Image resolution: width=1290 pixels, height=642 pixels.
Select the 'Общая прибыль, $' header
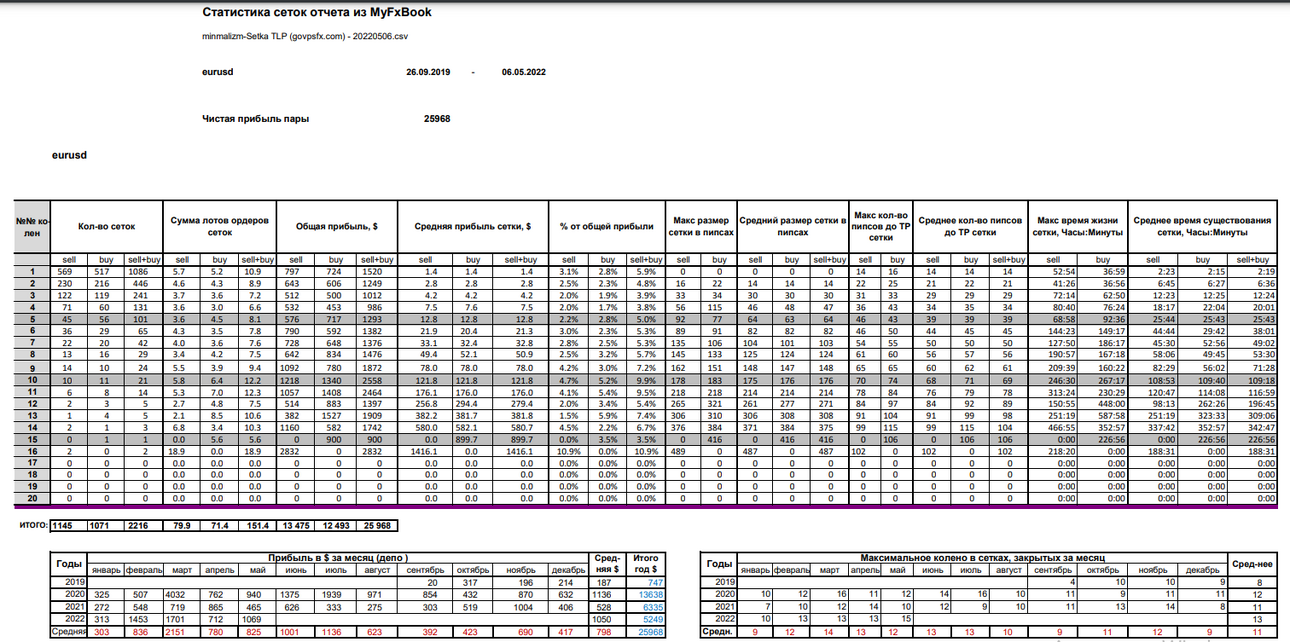335,226
